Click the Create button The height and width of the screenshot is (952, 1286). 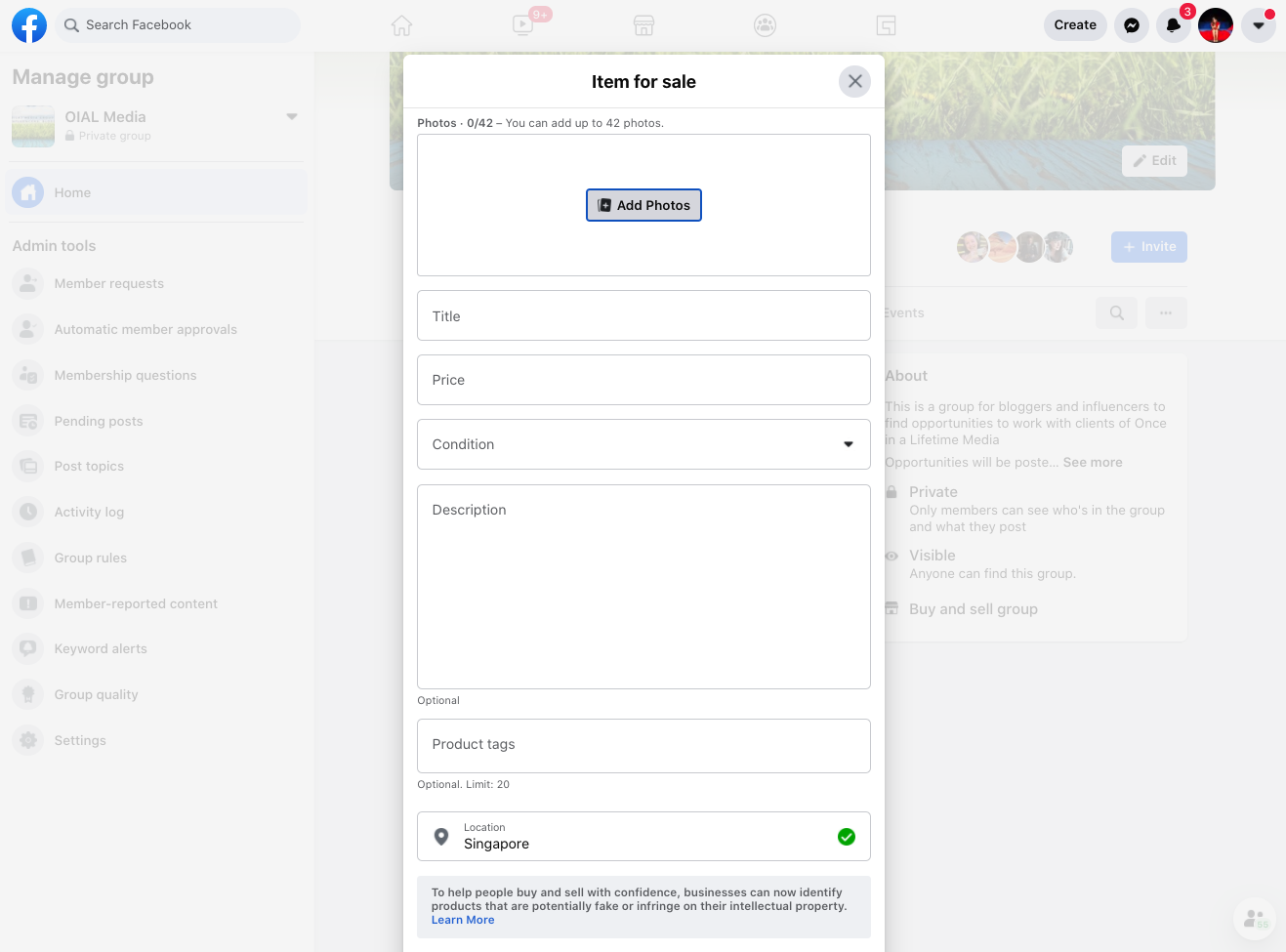(1075, 25)
